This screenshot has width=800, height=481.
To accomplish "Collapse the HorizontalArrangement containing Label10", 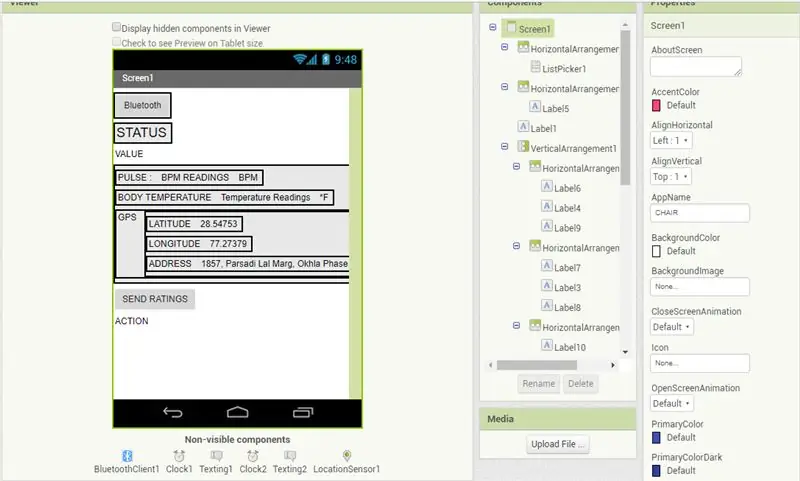I will 516,325.
